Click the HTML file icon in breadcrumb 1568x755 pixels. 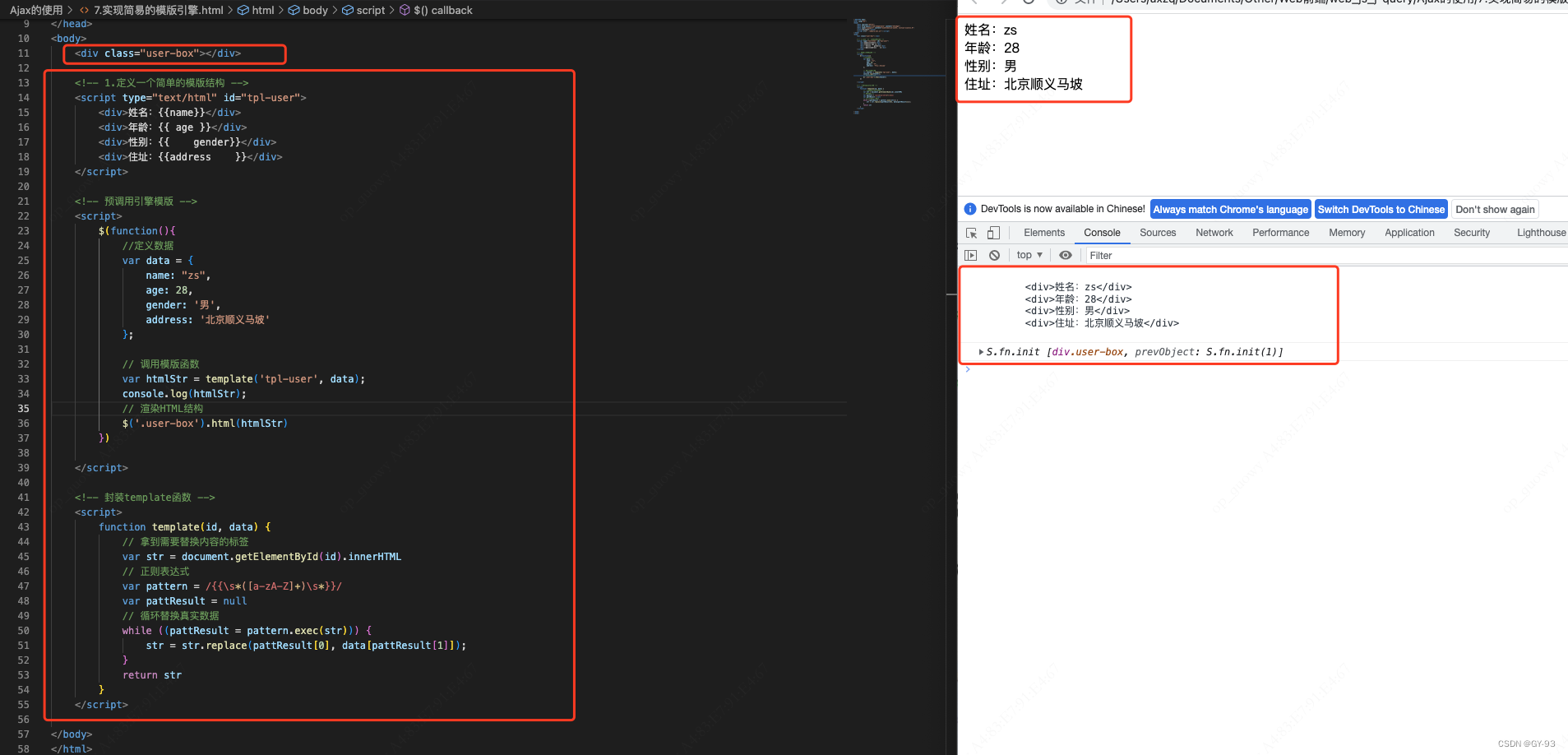pyautogui.click(x=84, y=10)
